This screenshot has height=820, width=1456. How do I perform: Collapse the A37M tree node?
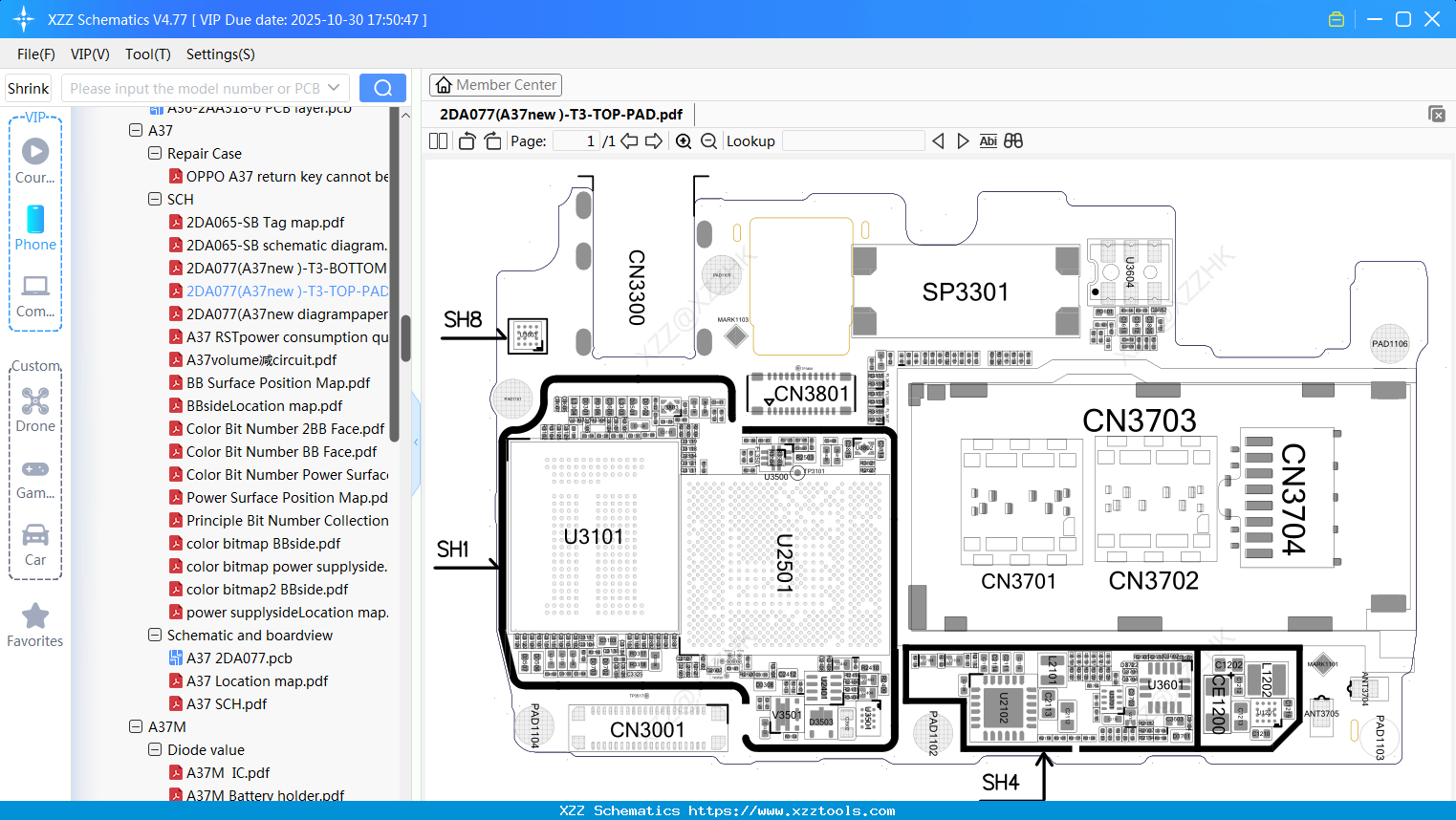coord(136,726)
